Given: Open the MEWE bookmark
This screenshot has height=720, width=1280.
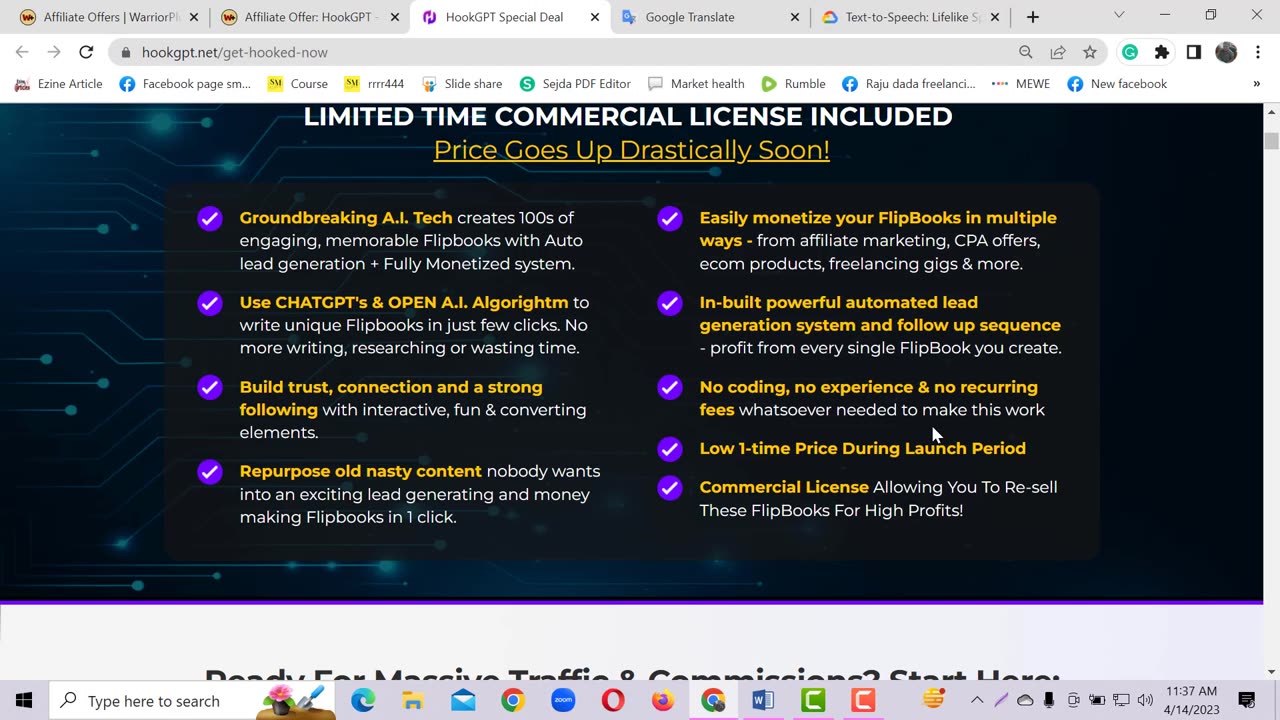Looking at the screenshot, I should pos(1020,84).
